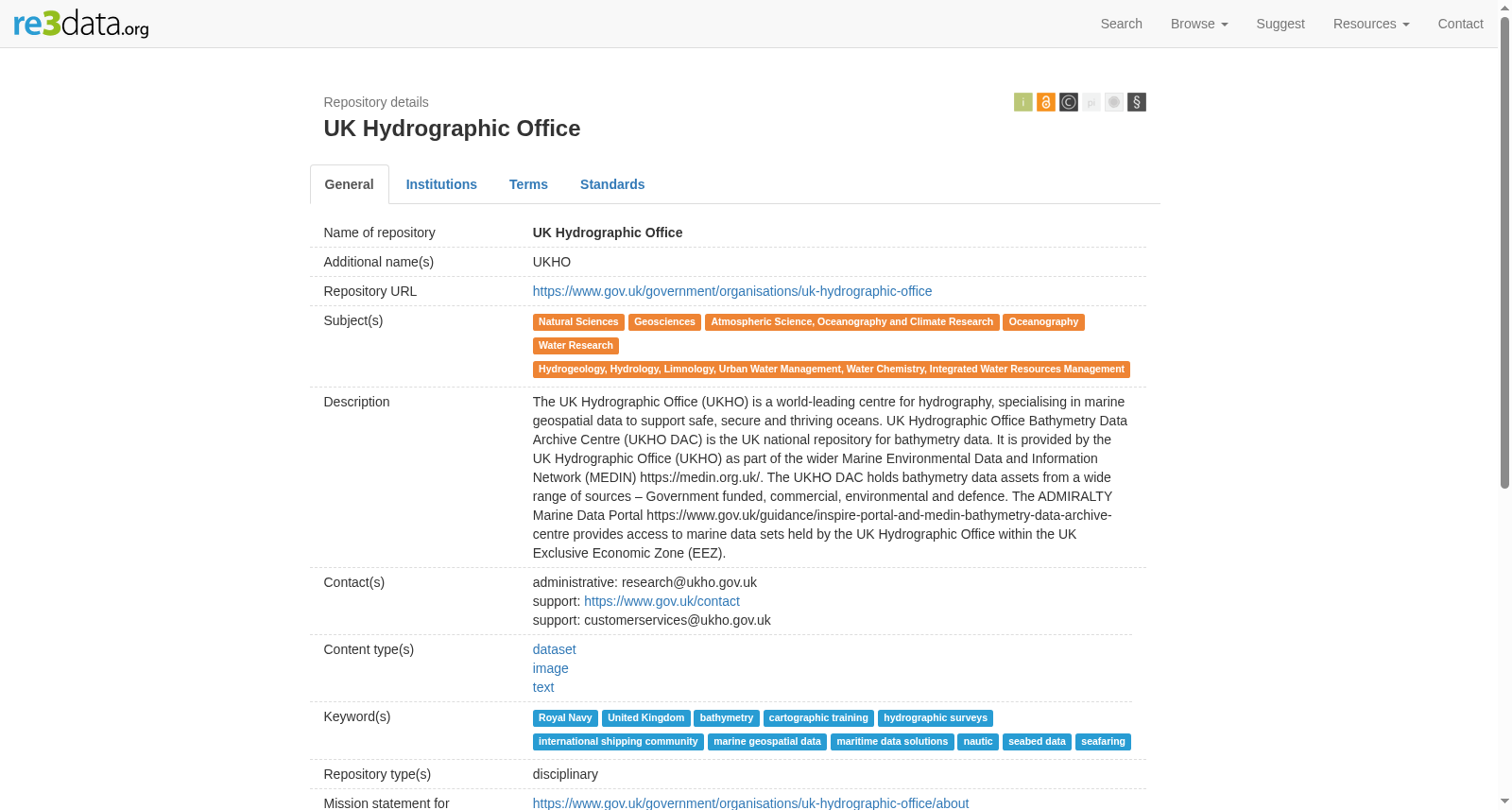This screenshot has width=1512, height=810.
Task: Click the 'Repository details' label
Action: (376, 102)
